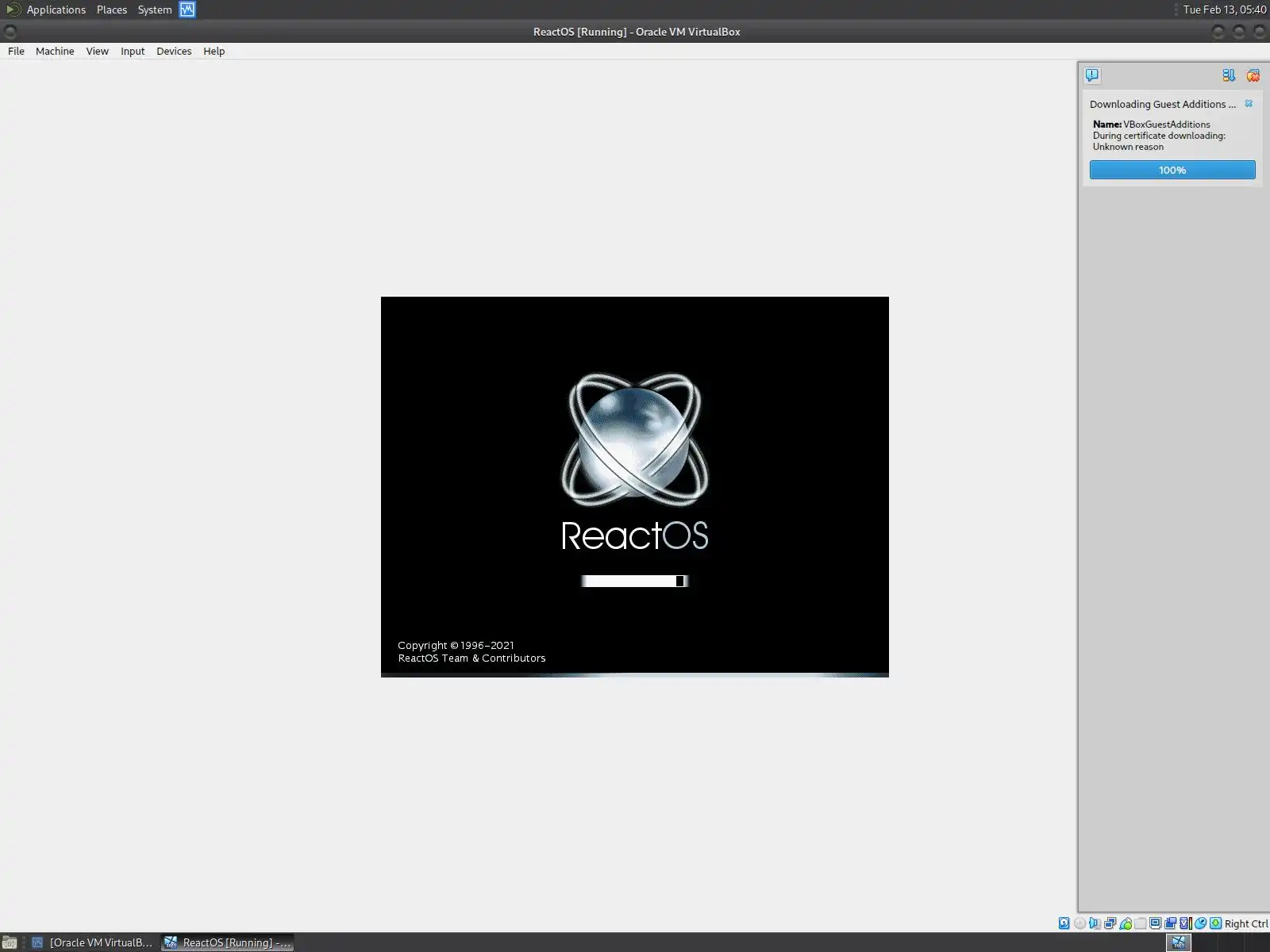This screenshot has height=952, width=1270.
Task: Click 'ReactOS Team & Contributors' text
Action: [x=471, y=658]
